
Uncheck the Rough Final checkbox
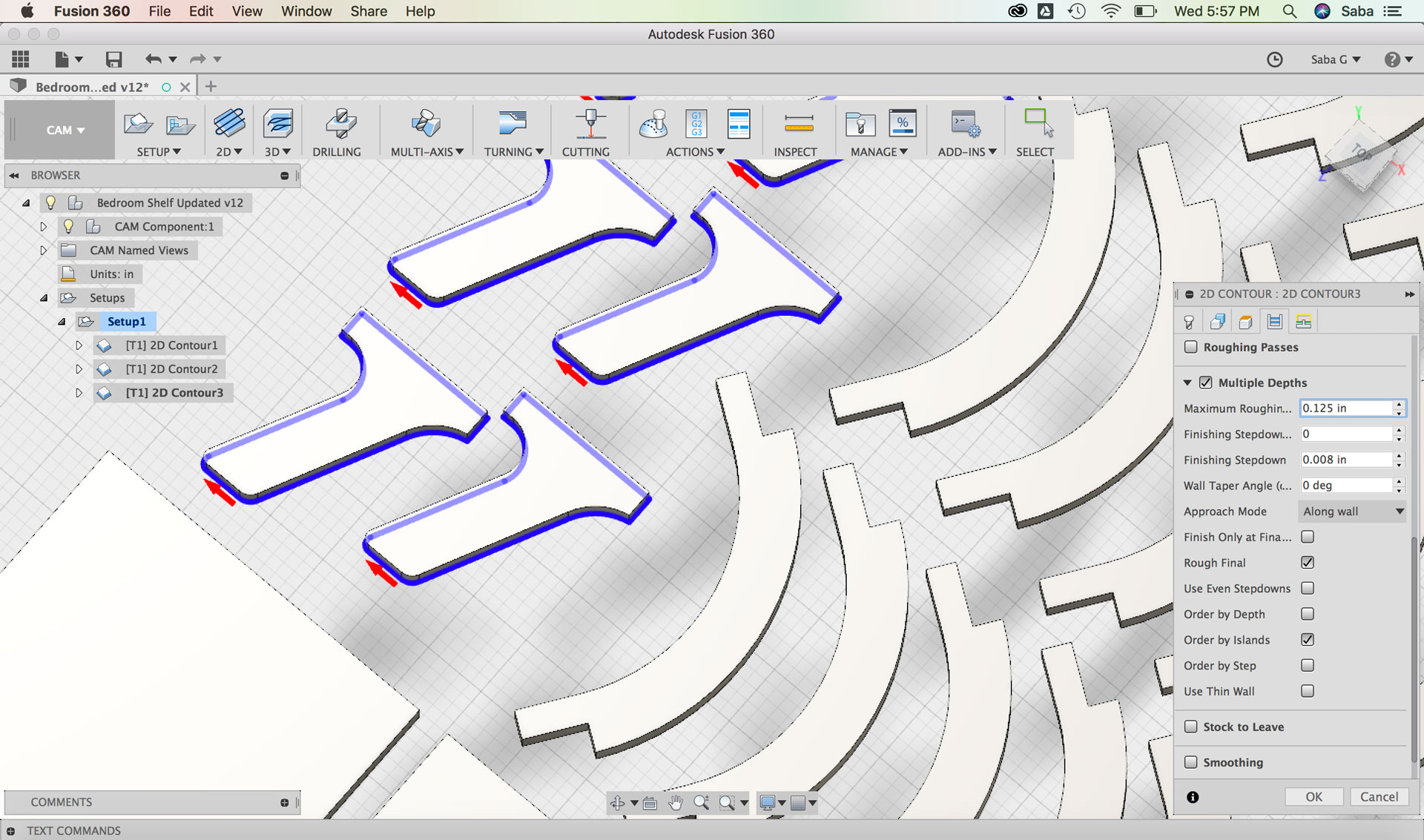[1308, 563]
